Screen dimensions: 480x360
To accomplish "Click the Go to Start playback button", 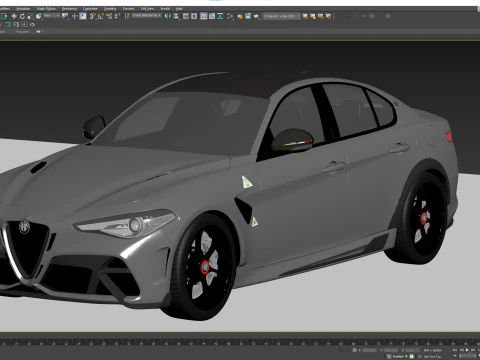I will (455, 350).
